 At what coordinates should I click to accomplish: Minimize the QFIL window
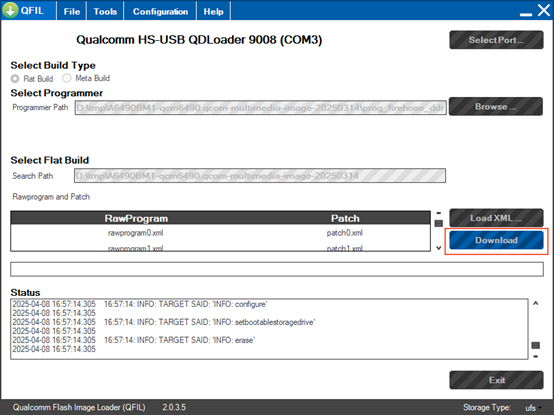[x=526, y=14]
